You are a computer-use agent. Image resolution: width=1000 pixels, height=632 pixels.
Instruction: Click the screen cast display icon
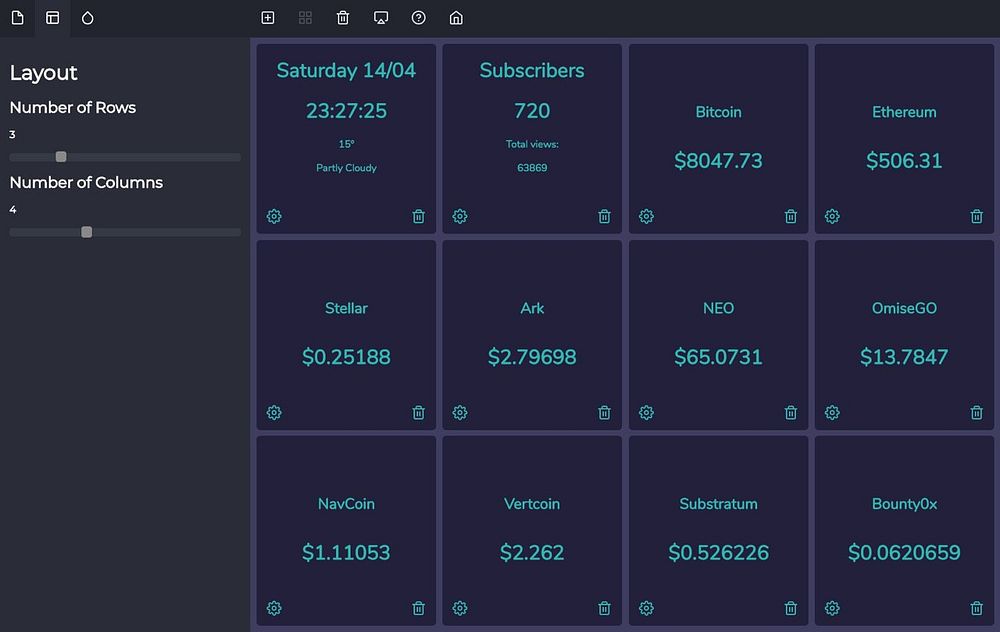(x=381, y=18)
